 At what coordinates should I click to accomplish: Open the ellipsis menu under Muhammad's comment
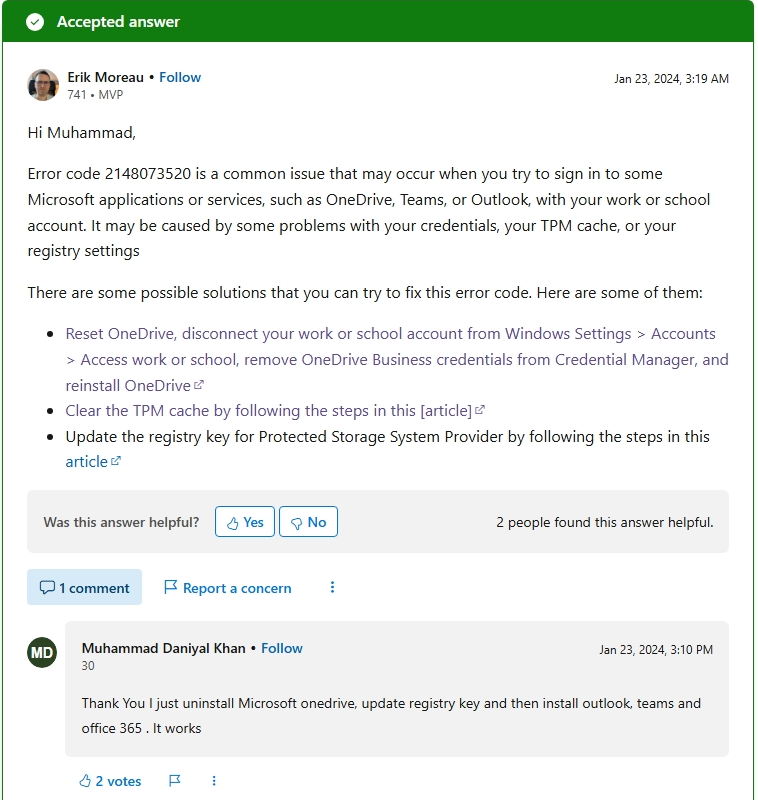click(213, 781)
